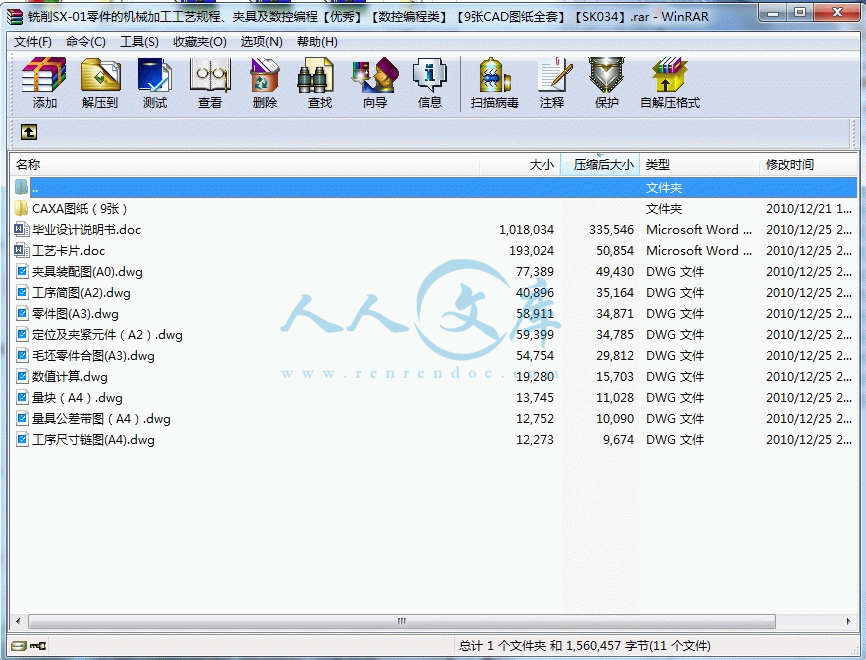Image resolution: width=866 pixels, height=660 pixels.
Task: Sort by the 大小 column header
Action: [x=520, y=165]
